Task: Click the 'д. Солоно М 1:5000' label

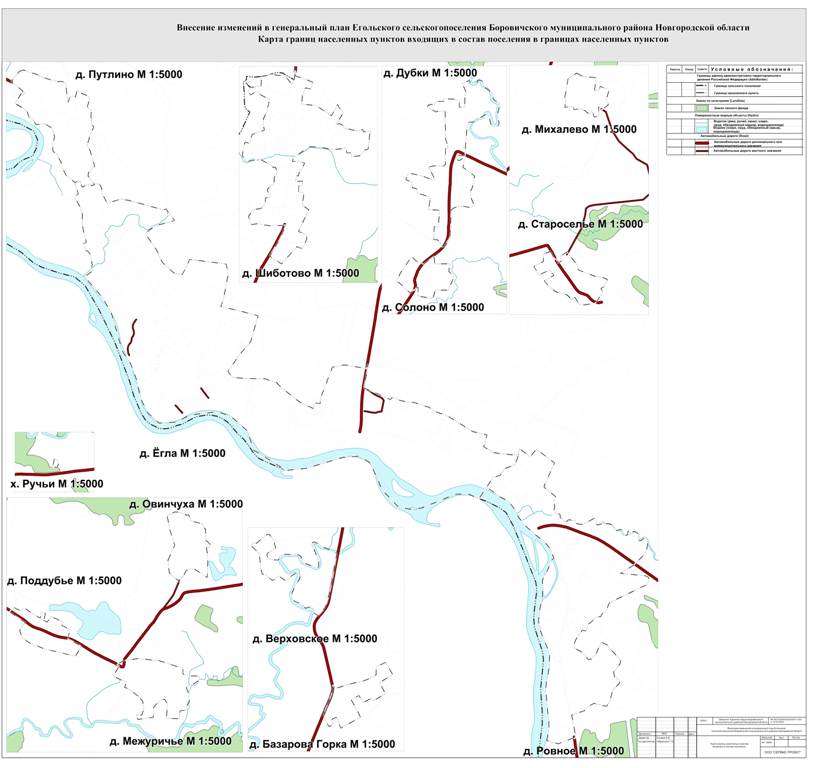Action: click(x=433, y=307)
